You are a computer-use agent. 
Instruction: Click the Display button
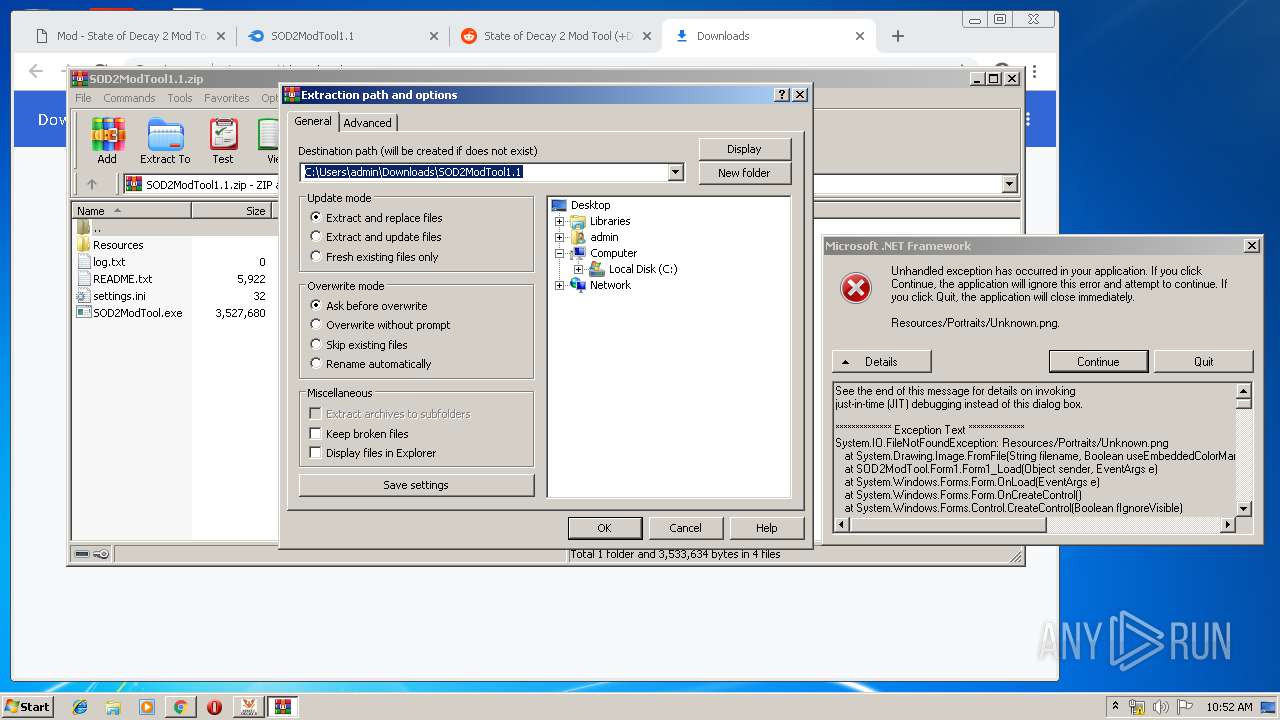point(744,149)
